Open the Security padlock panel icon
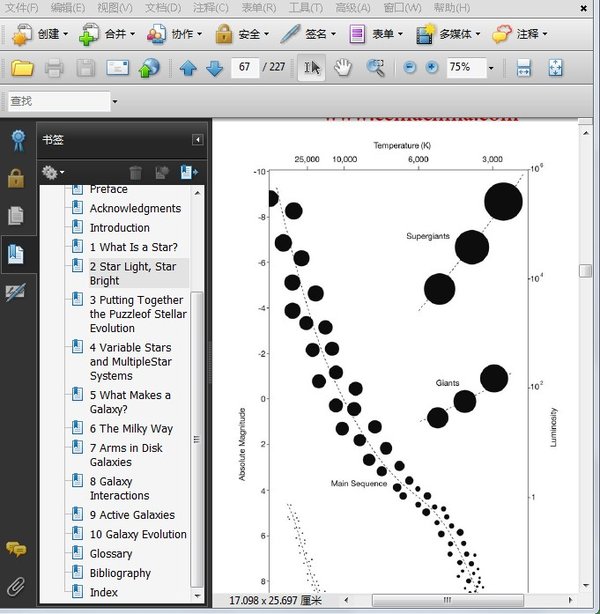600x614 pixels. click(x=16, y=178)
